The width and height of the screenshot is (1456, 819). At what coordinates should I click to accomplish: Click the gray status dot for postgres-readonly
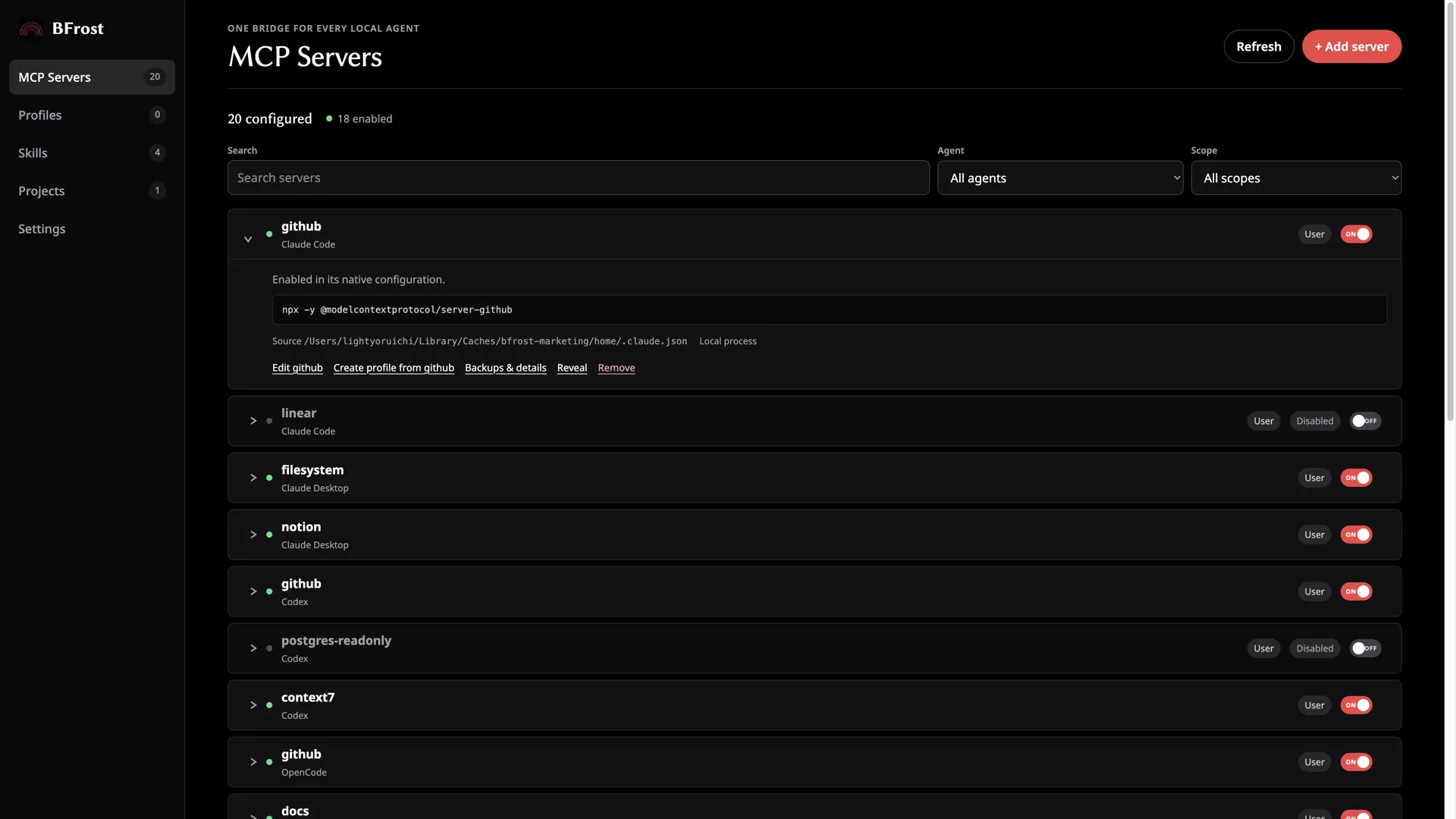pos(269,648)
